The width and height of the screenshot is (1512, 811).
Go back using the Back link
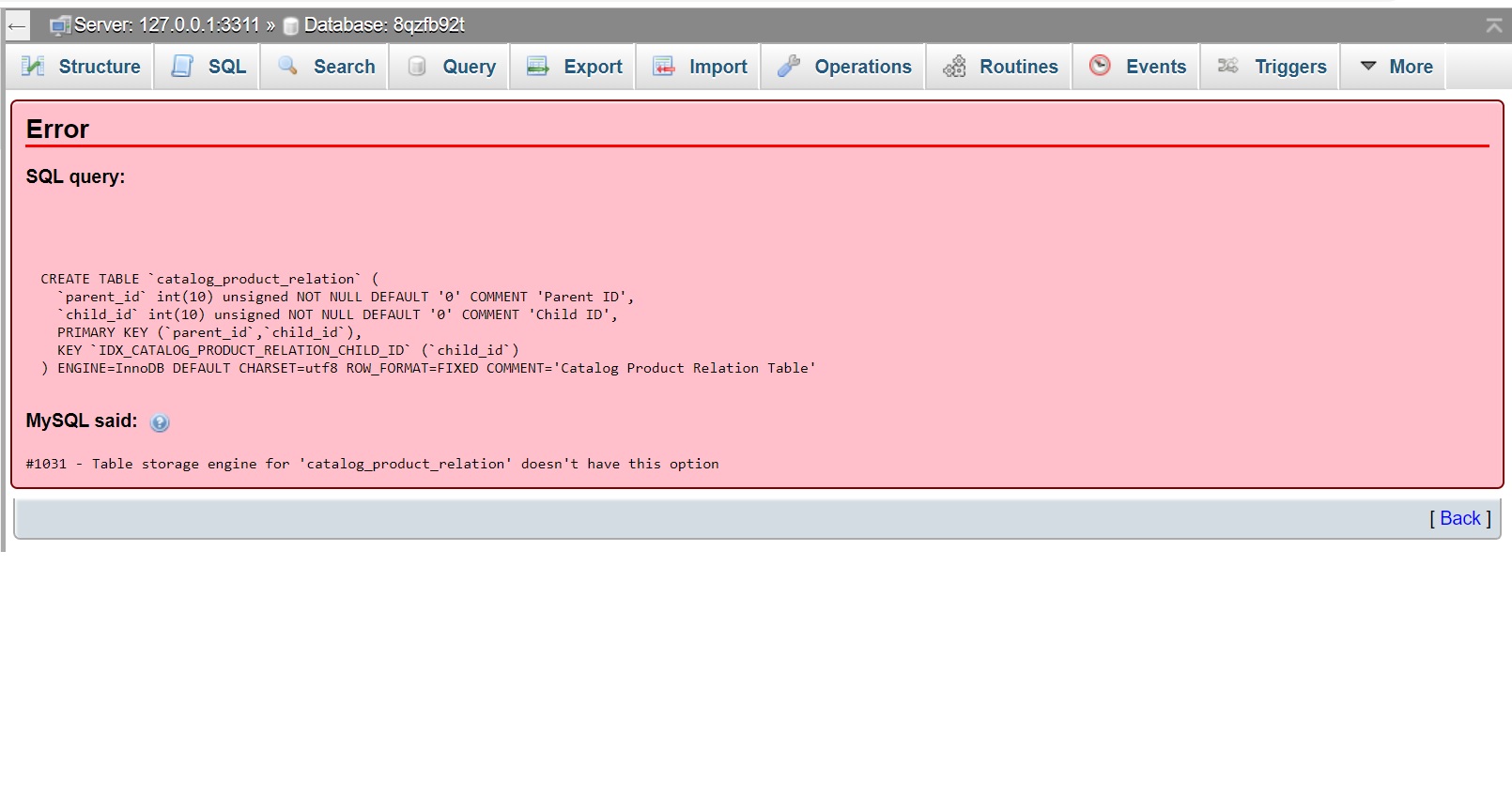[x=1459, y=518]
